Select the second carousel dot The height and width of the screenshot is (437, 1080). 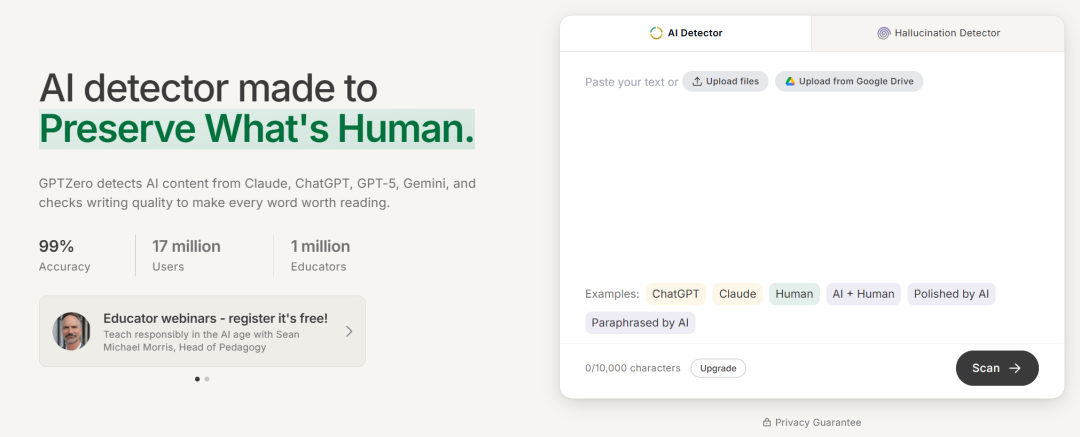207,379
